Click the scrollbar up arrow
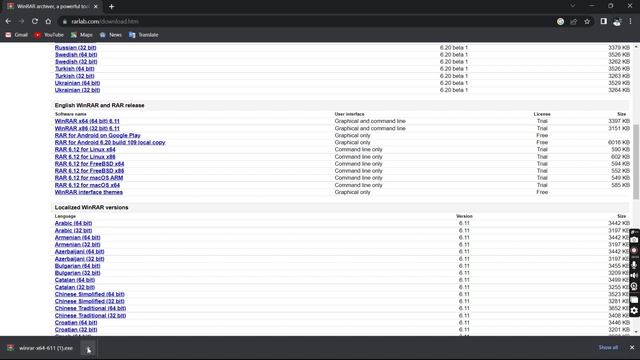 (636, 47)
